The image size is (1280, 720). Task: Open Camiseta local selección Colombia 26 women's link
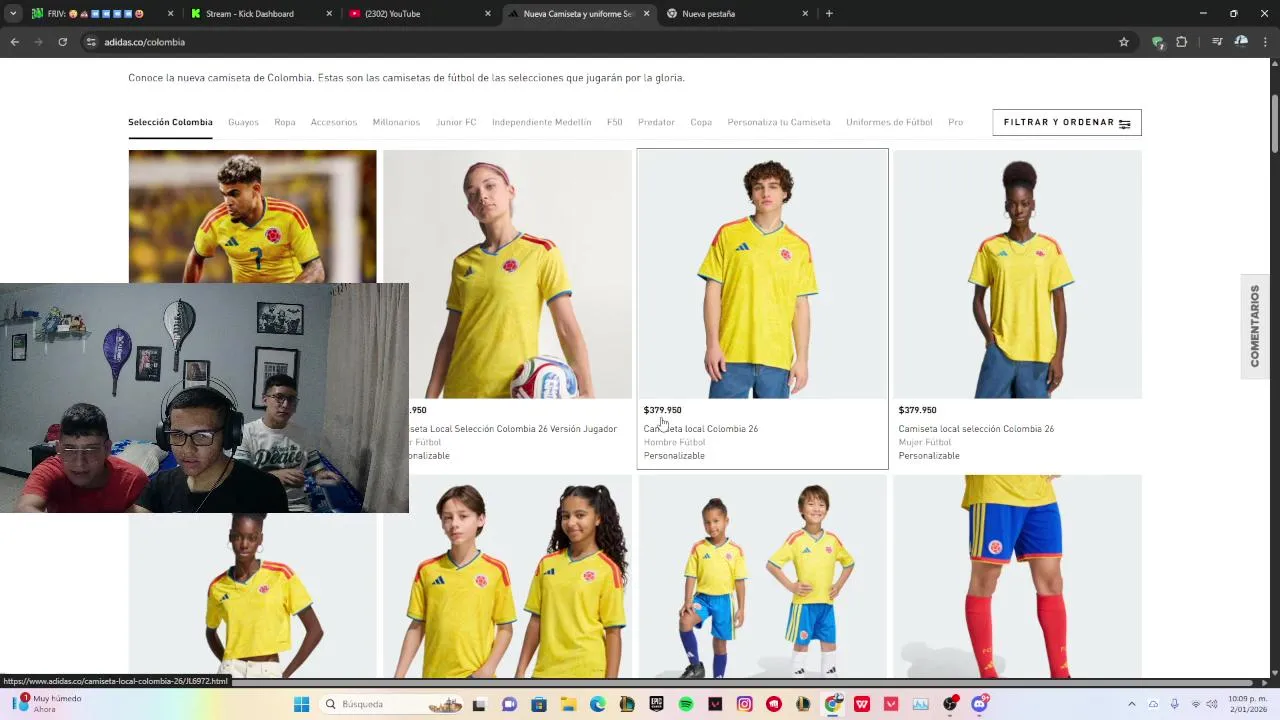[976, 429]
